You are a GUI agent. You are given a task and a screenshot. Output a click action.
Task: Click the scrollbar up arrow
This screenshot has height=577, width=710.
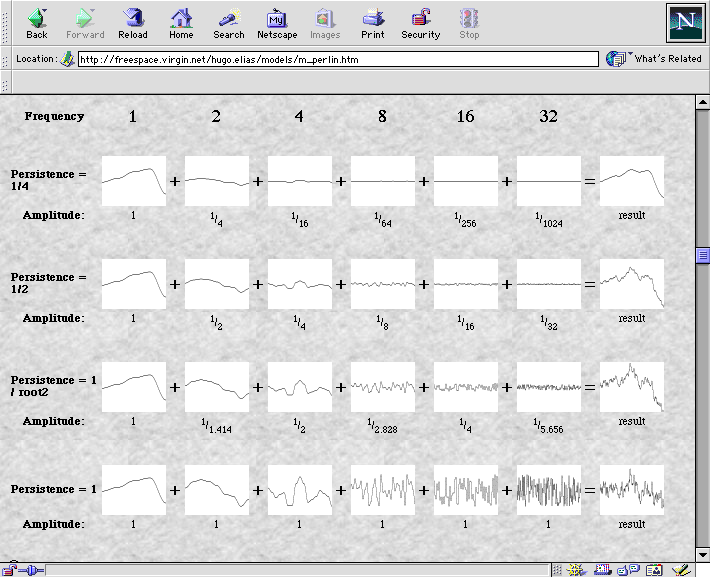[702, 104]
